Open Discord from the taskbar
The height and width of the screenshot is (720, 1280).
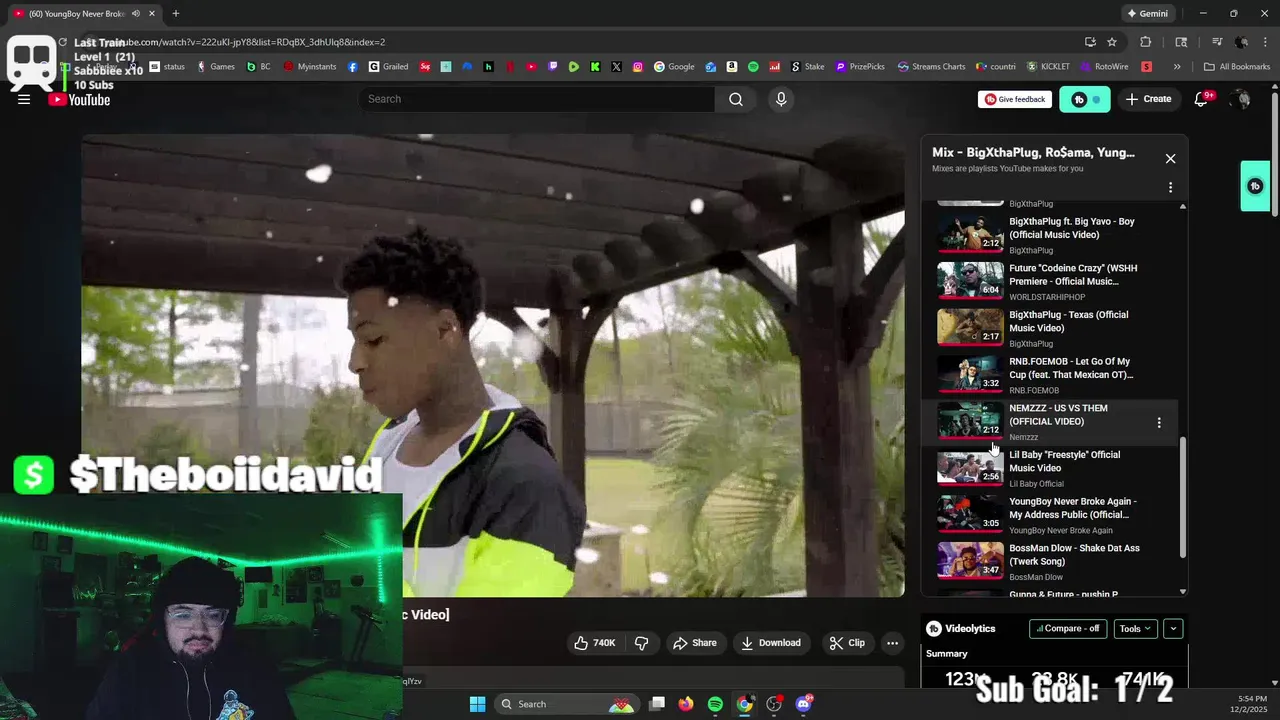tap(804, 704)
